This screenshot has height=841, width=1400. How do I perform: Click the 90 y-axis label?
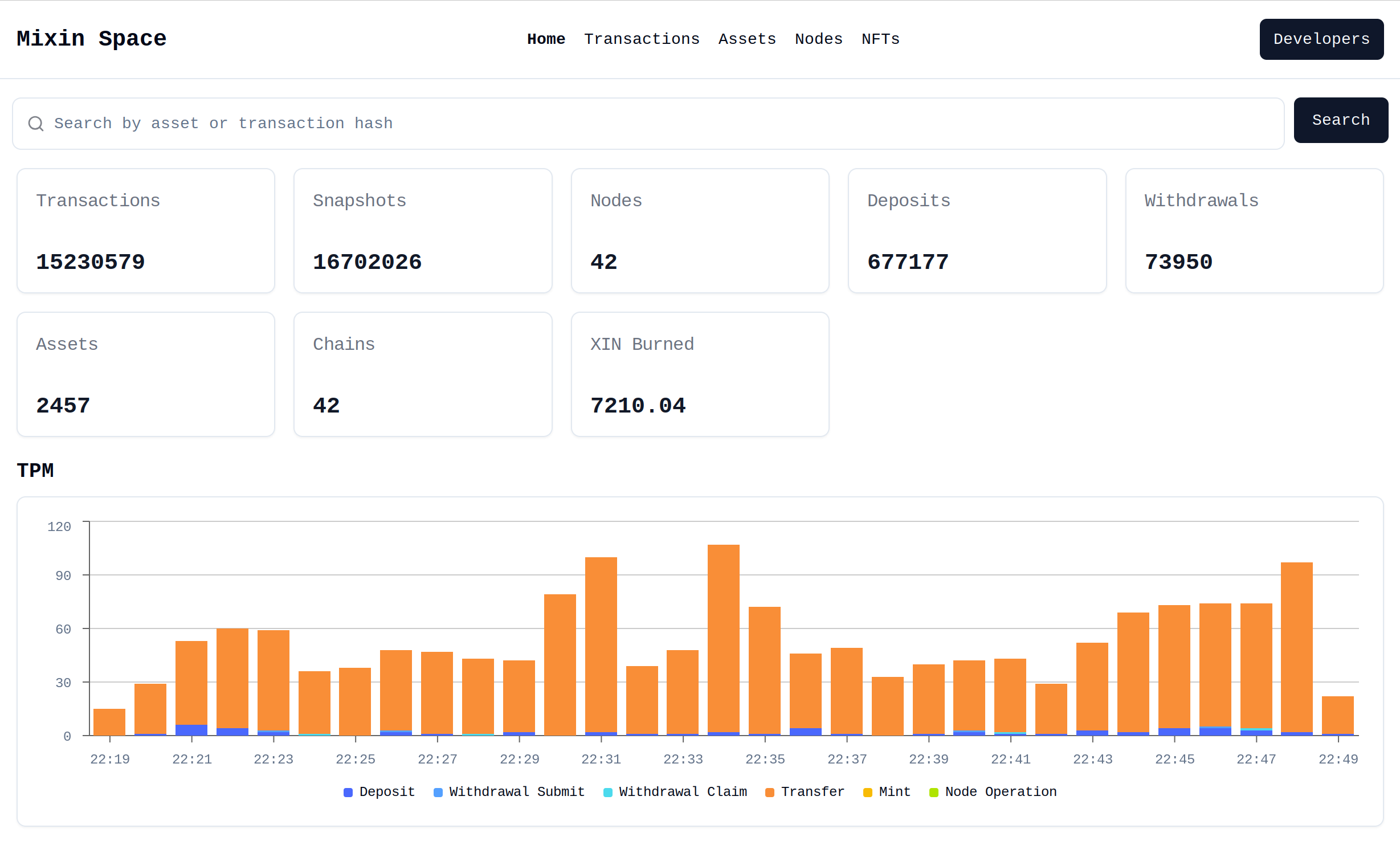[63, 575]
